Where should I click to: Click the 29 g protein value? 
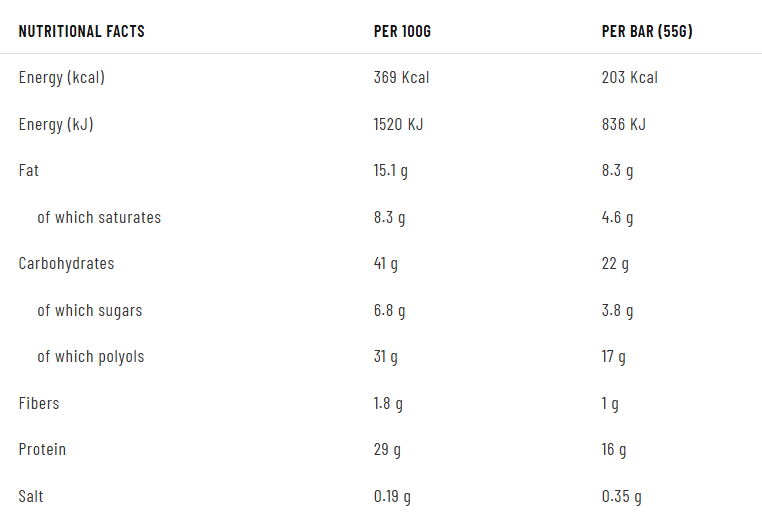[x=387, y=450]
